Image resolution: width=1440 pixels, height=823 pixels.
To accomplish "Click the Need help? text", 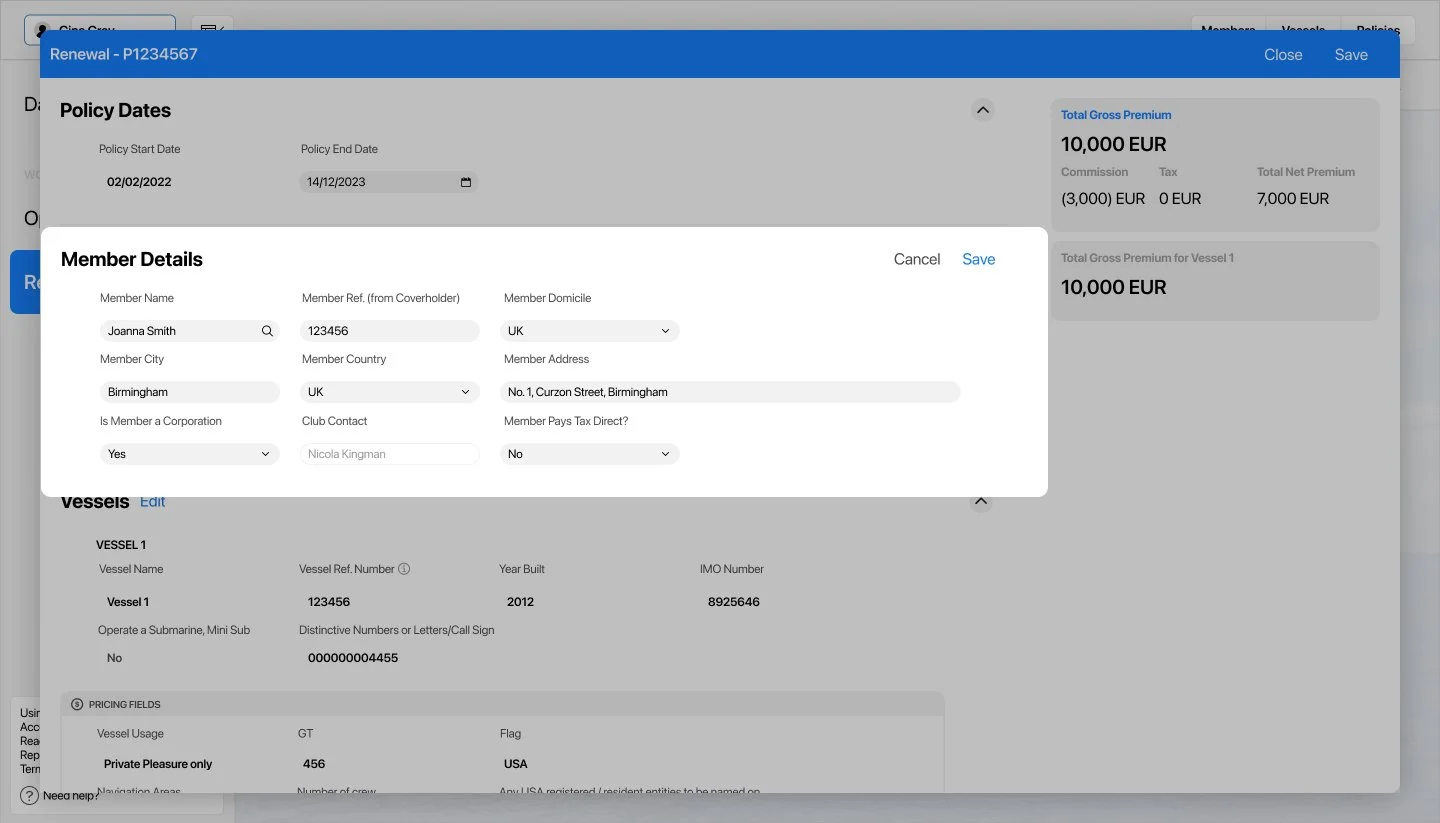I will (x=72, y=796).
